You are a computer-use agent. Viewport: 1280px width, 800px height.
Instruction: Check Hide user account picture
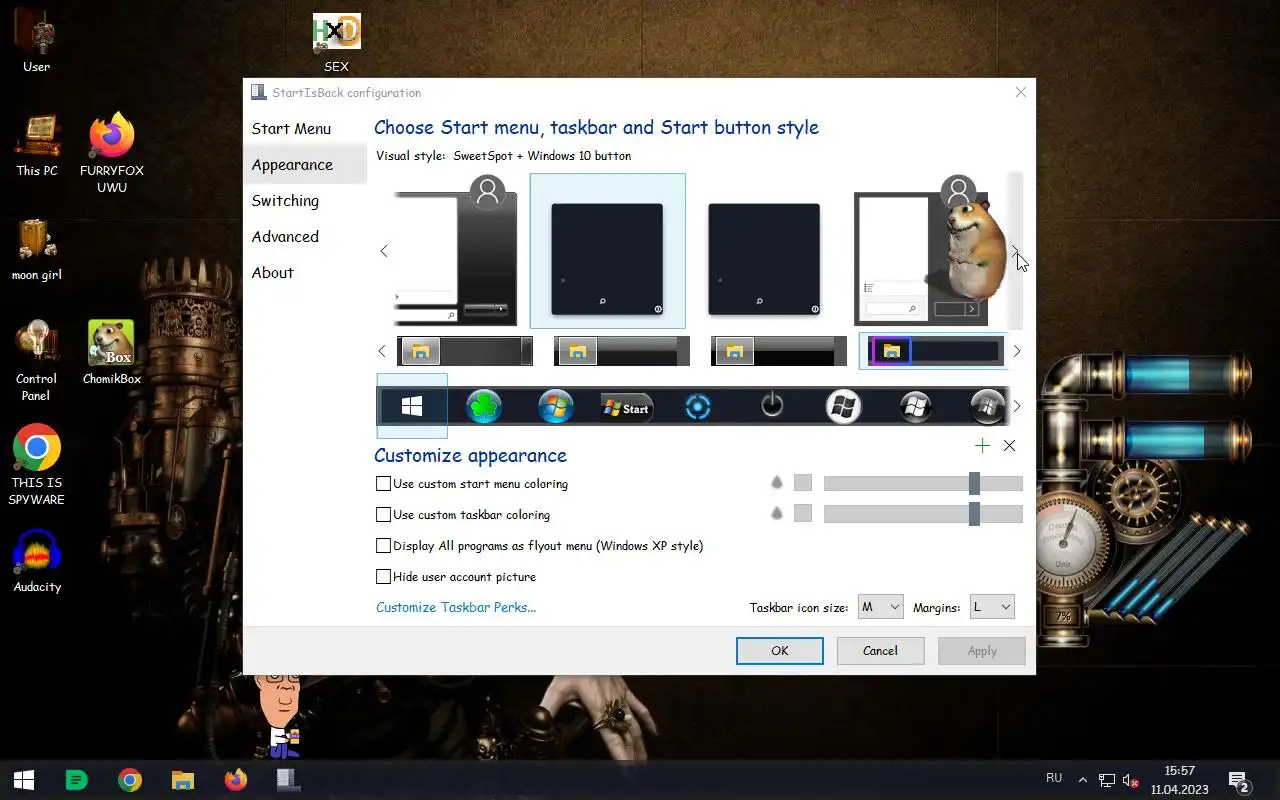[x=383, y=577]
